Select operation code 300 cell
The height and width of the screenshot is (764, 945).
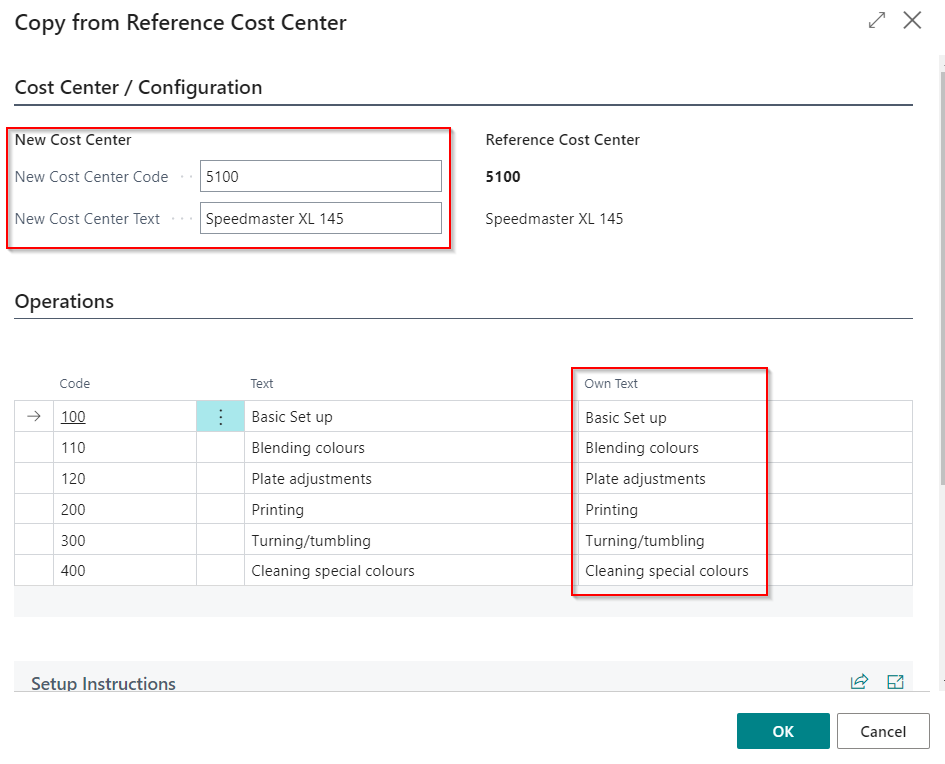coord(125,540)
